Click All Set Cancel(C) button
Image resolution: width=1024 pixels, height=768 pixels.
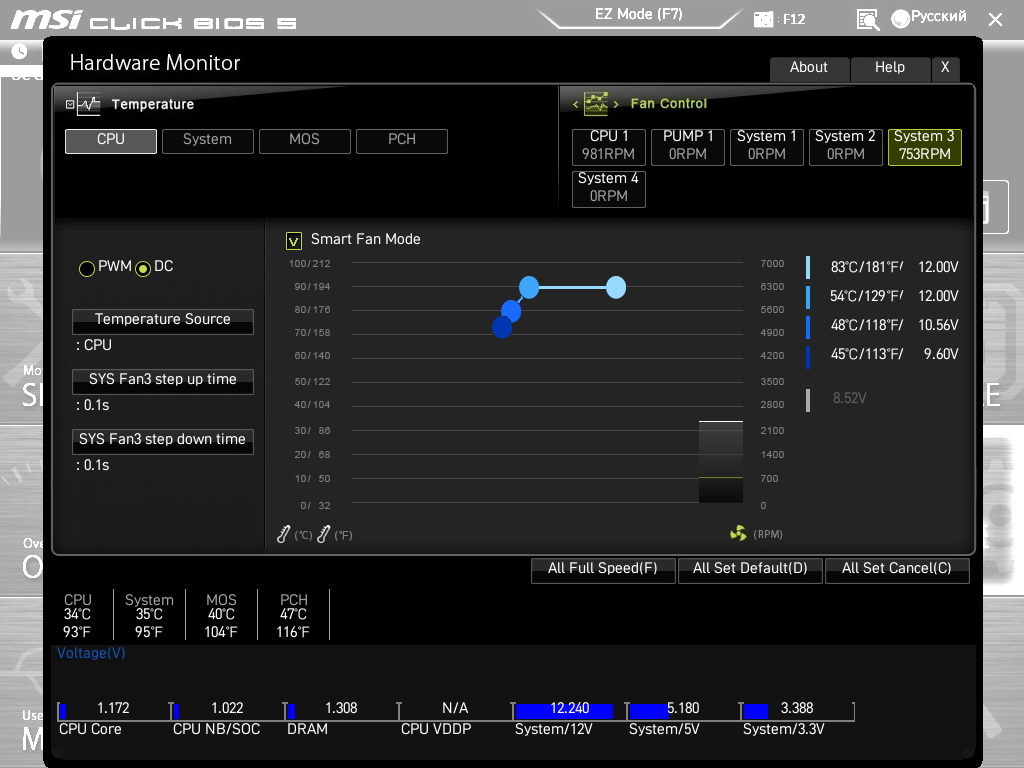click(x=897, y=570)
